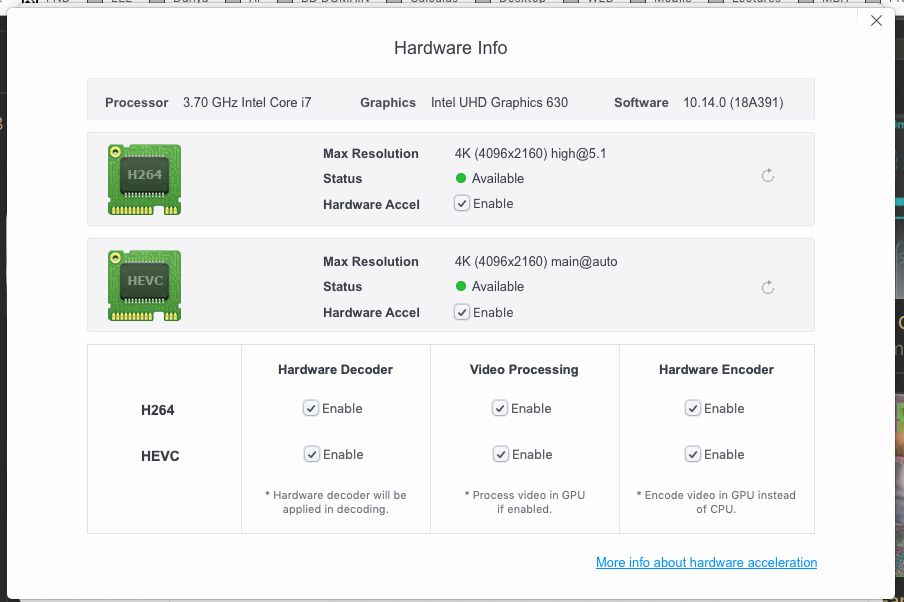Viewport: 904px width, 602px height.
Task: Click the Software label
Action: pyautogui.click(x=641, y=103)
